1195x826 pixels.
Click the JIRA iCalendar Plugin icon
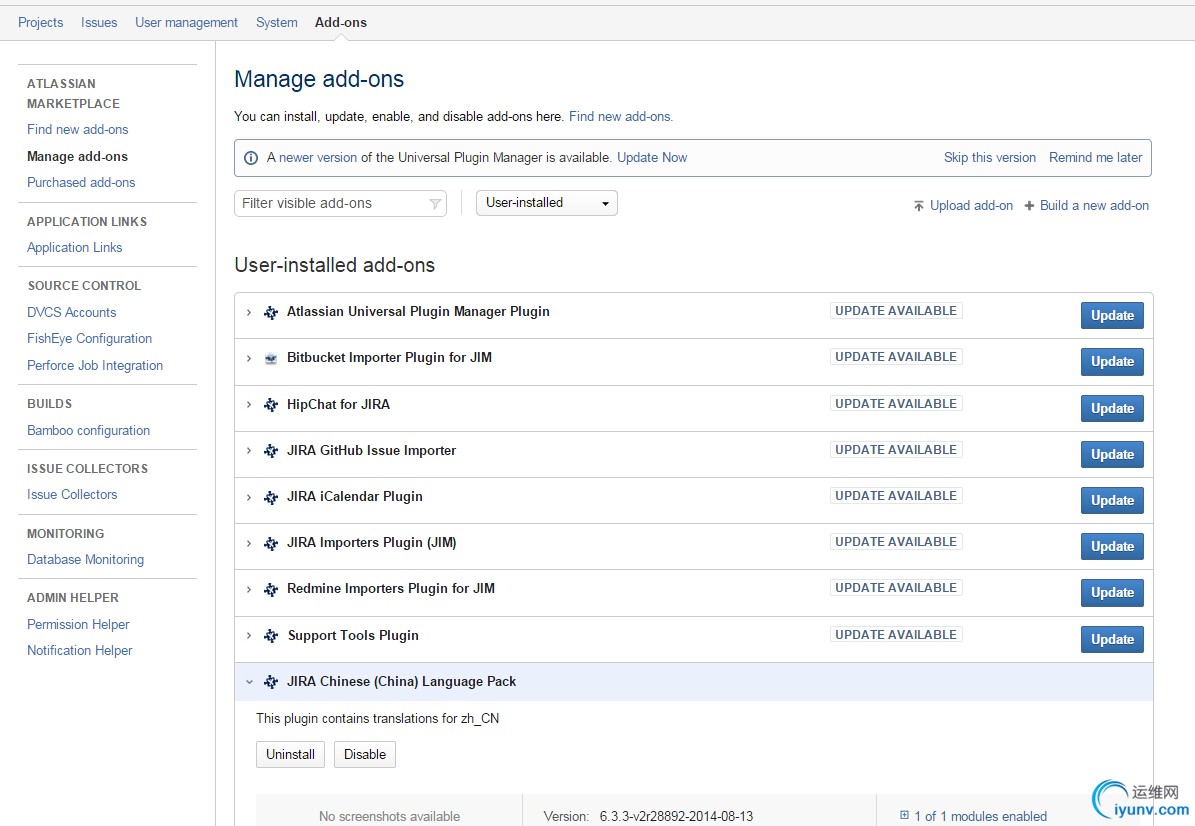pos(271,498)
